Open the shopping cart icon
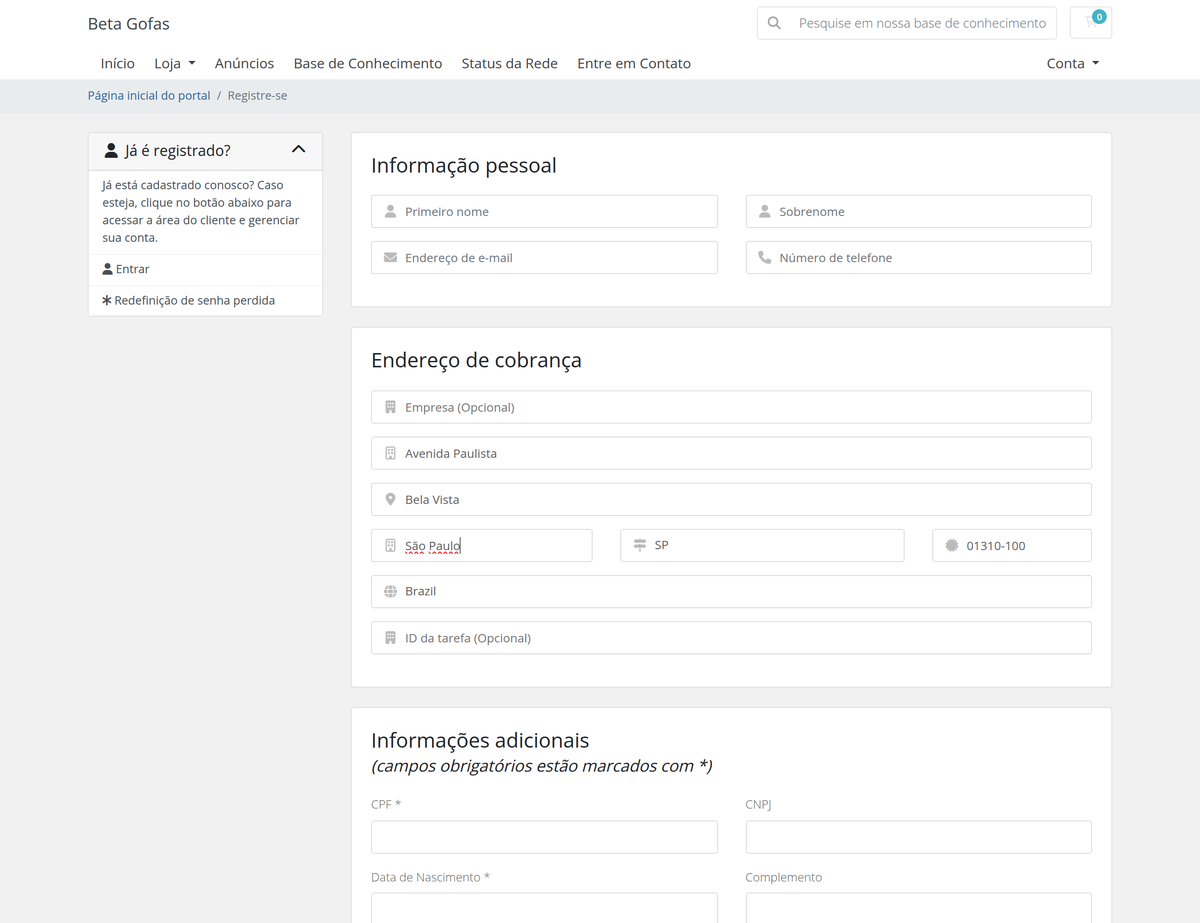The image size is (1200, 923). [1090, 23]
